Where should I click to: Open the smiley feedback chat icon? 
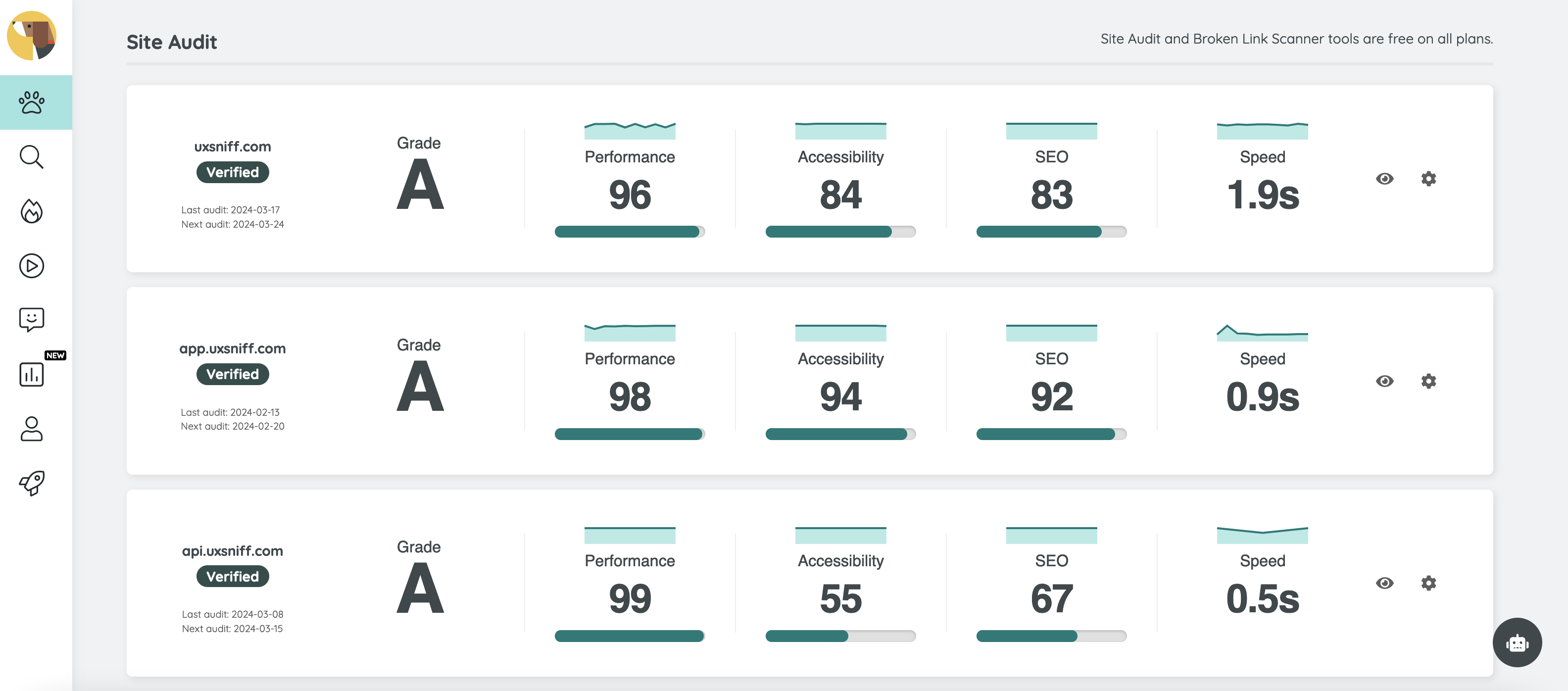click(32, 320)
